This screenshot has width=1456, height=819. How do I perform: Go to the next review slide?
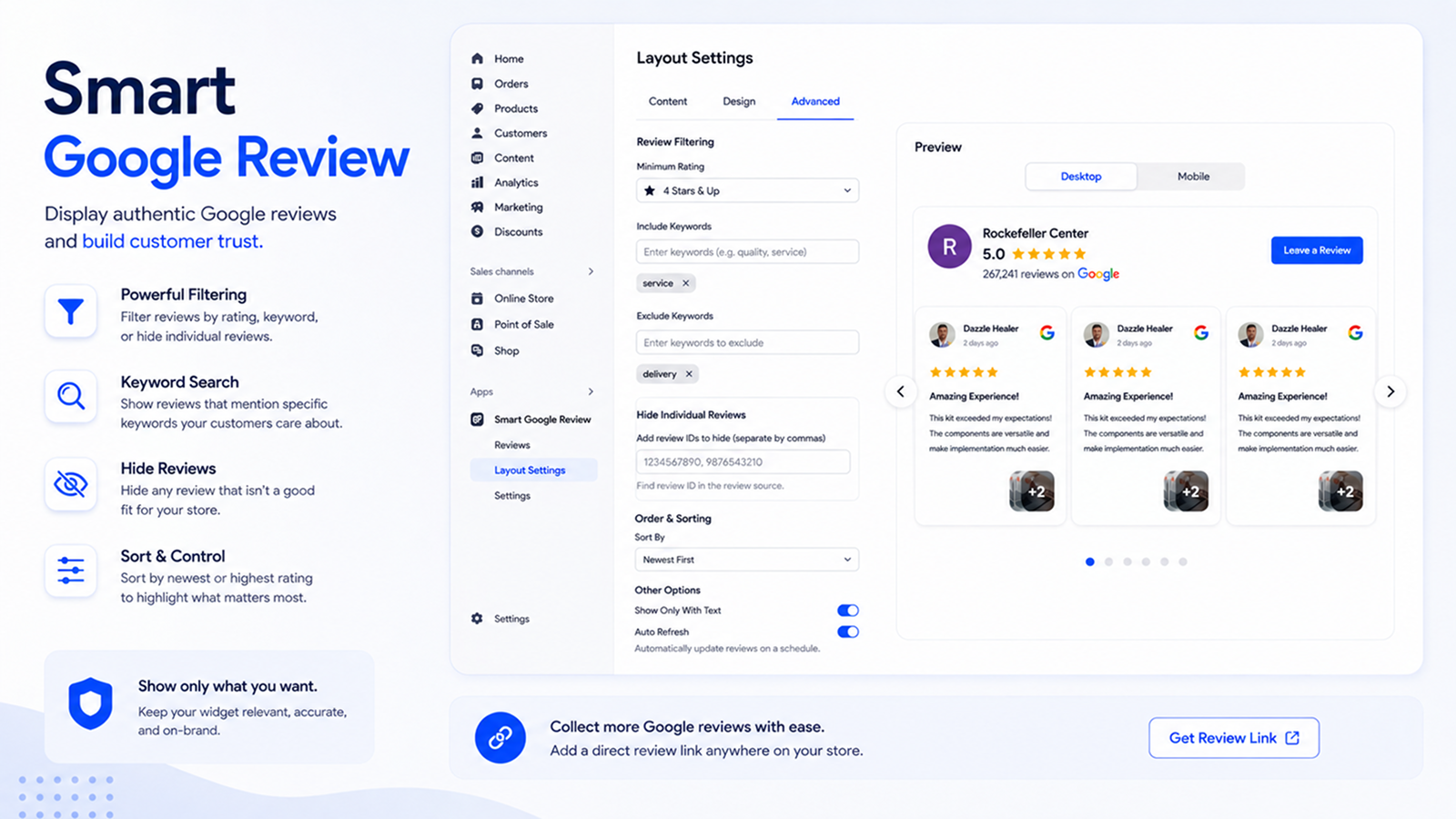click(1390, 391)
